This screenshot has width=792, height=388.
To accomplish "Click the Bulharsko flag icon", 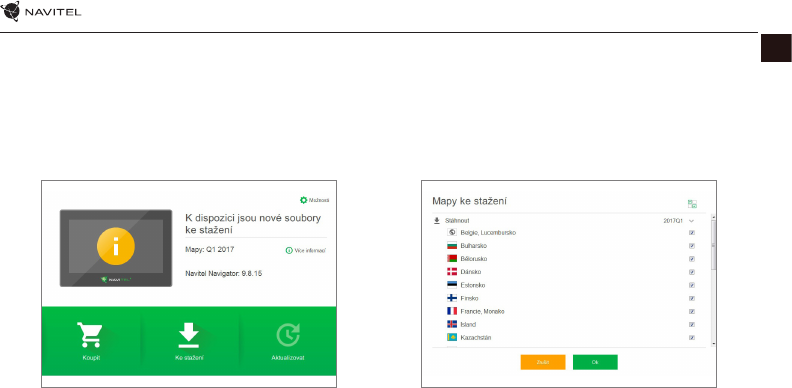I will (x=452, y=246).
